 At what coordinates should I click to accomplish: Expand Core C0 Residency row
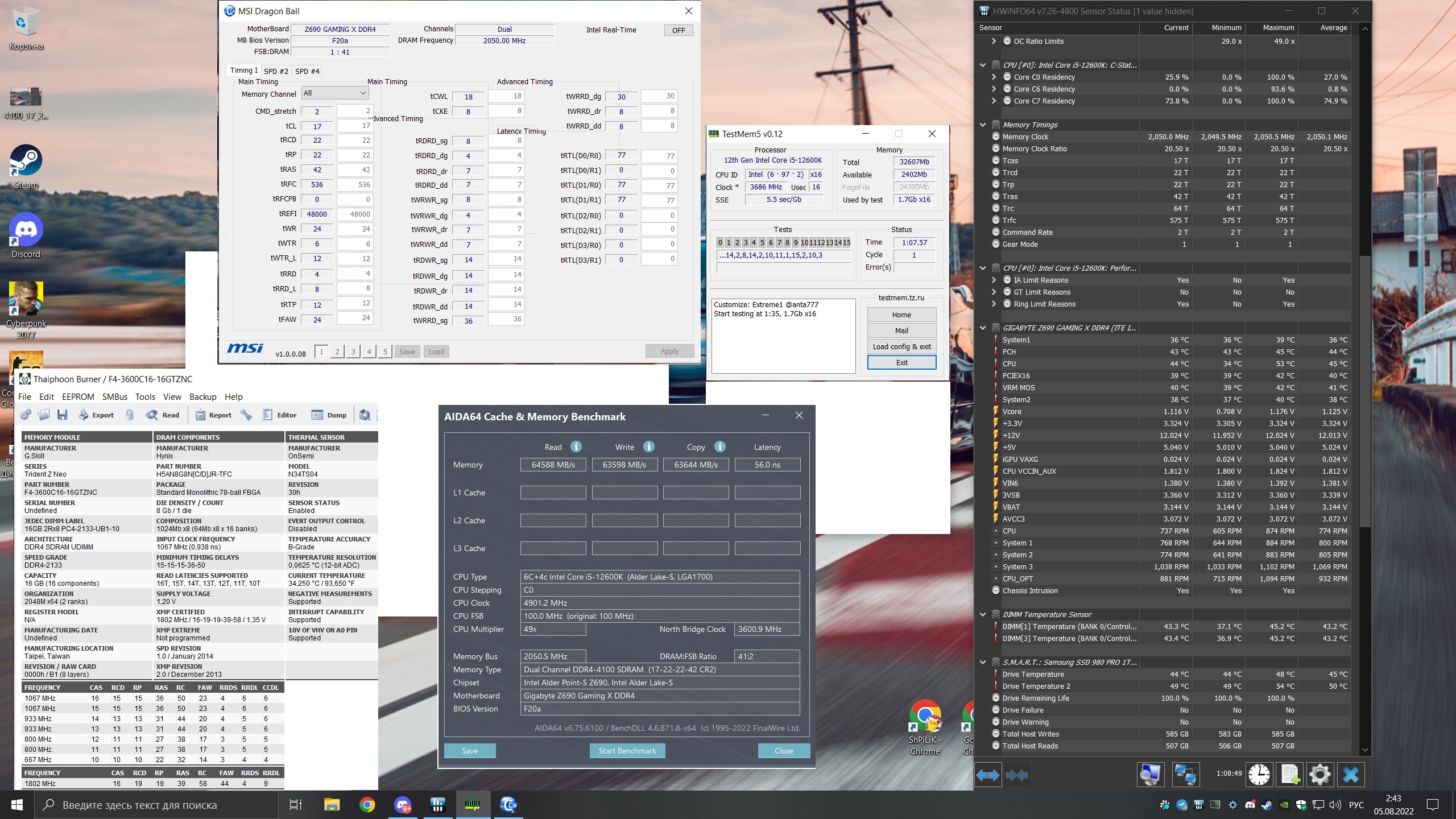tap(994, 77)
